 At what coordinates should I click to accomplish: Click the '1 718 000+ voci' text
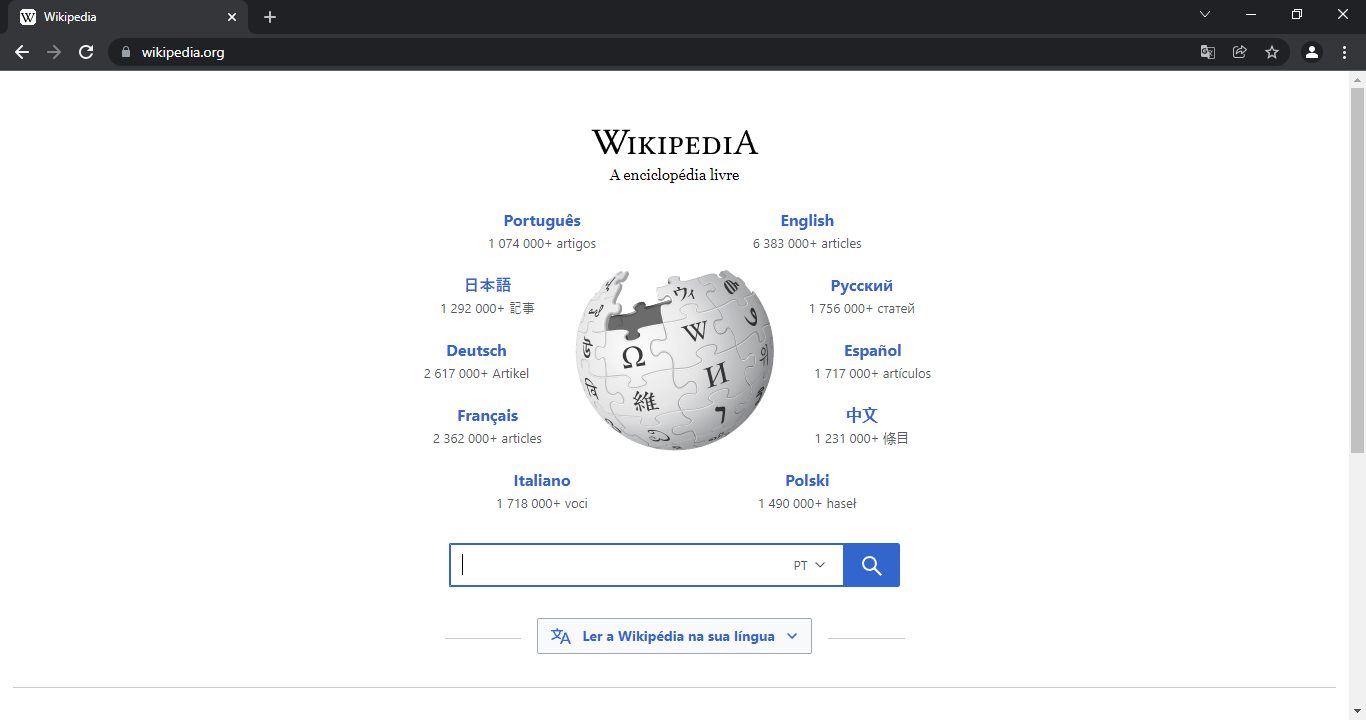pyautogui.click(x=542, y=504)
